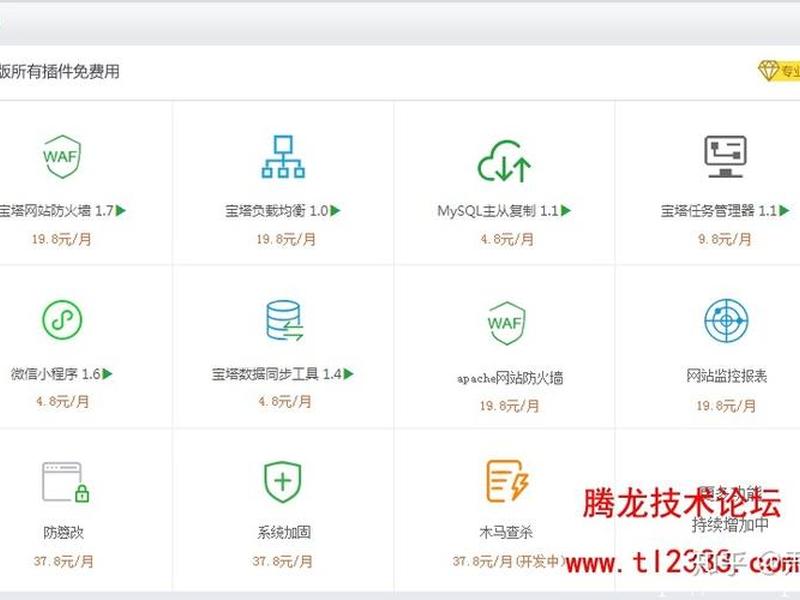Click the 系统加固 price 37.8元/月
The image size is (800, 600).
click(282, 561)
